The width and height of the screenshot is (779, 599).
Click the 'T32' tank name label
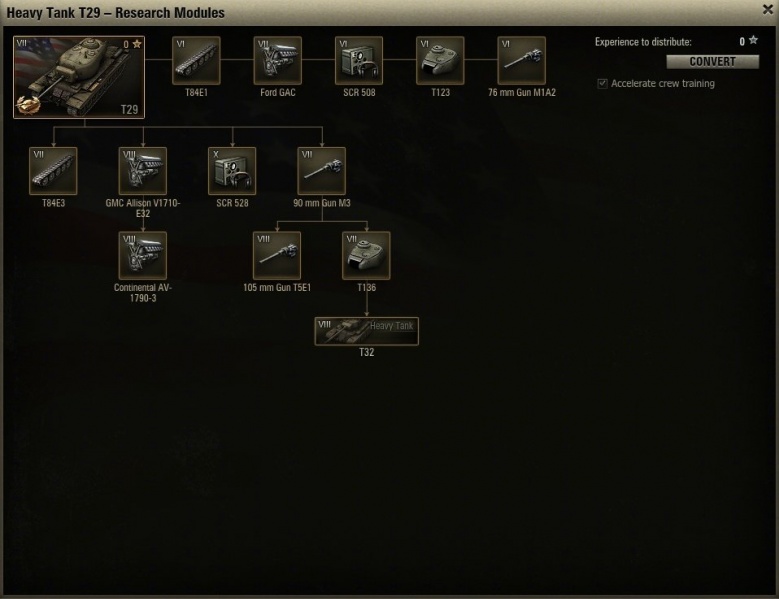click(367, 353)
